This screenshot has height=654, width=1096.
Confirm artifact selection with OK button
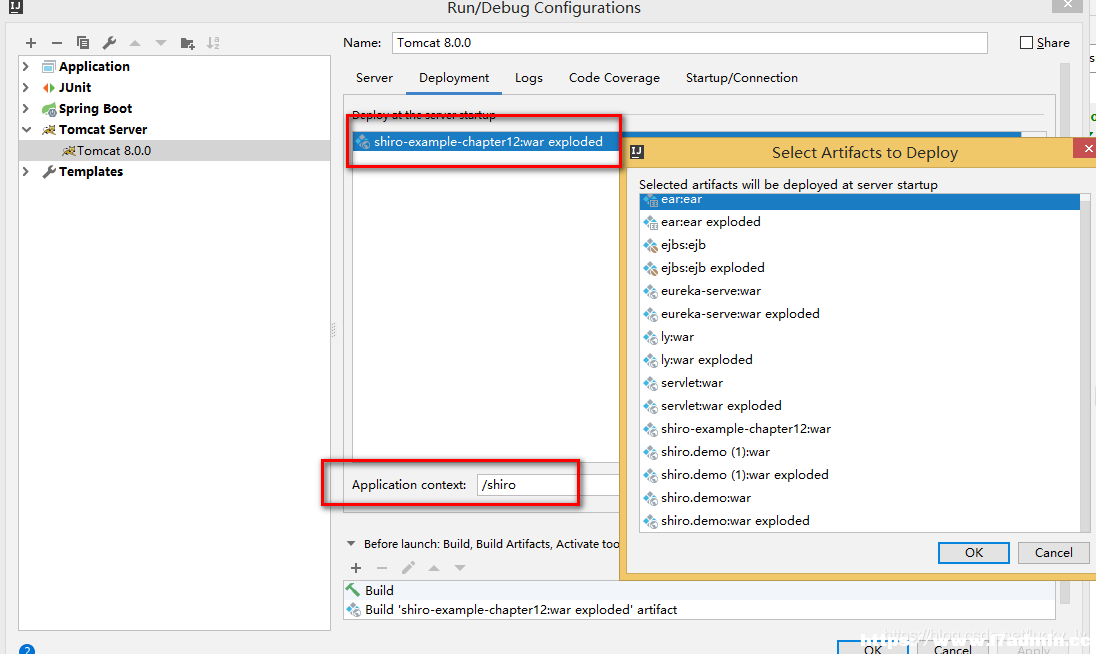tap(973, 553)
